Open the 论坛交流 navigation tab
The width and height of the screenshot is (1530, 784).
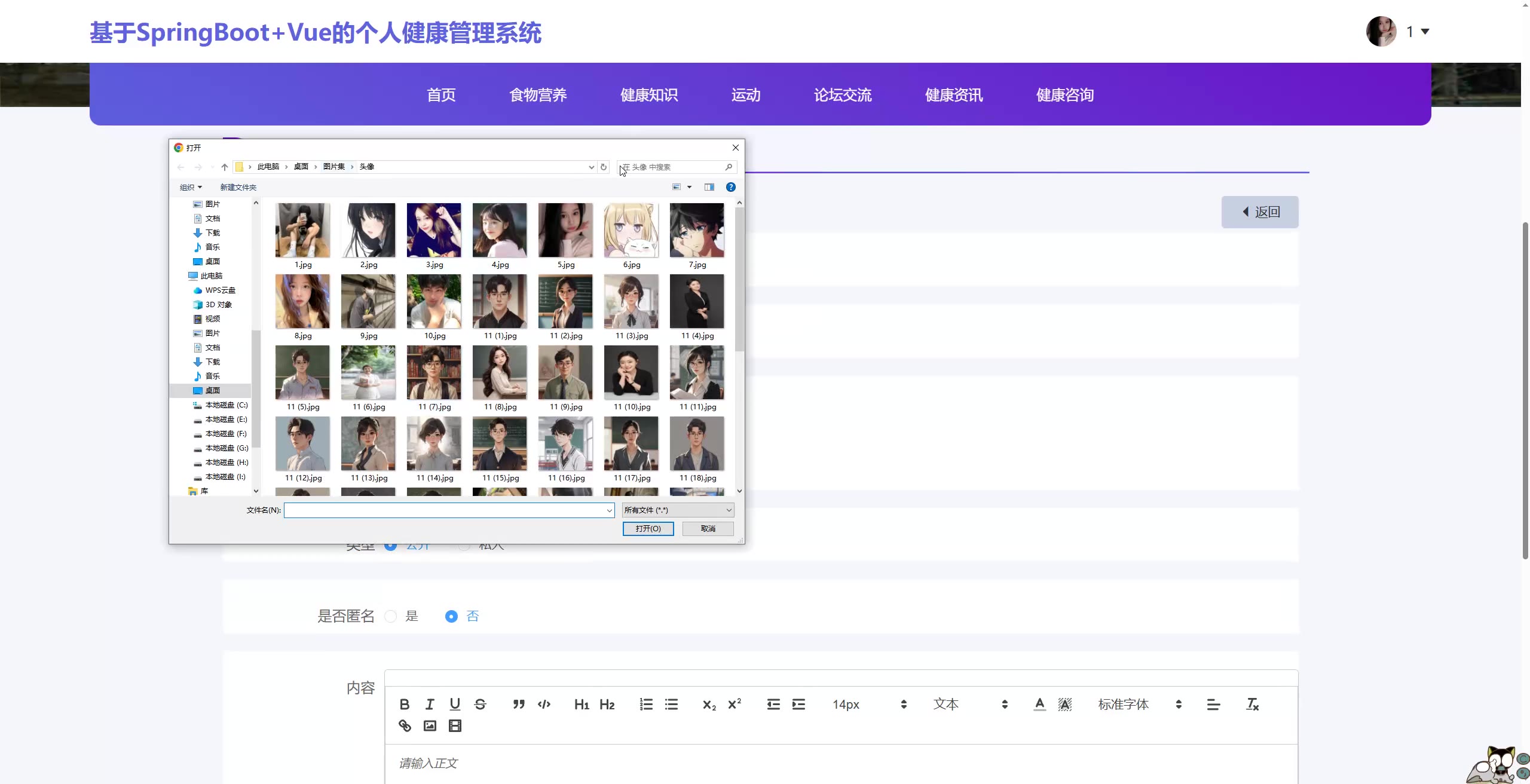click(x=842, y=95)
